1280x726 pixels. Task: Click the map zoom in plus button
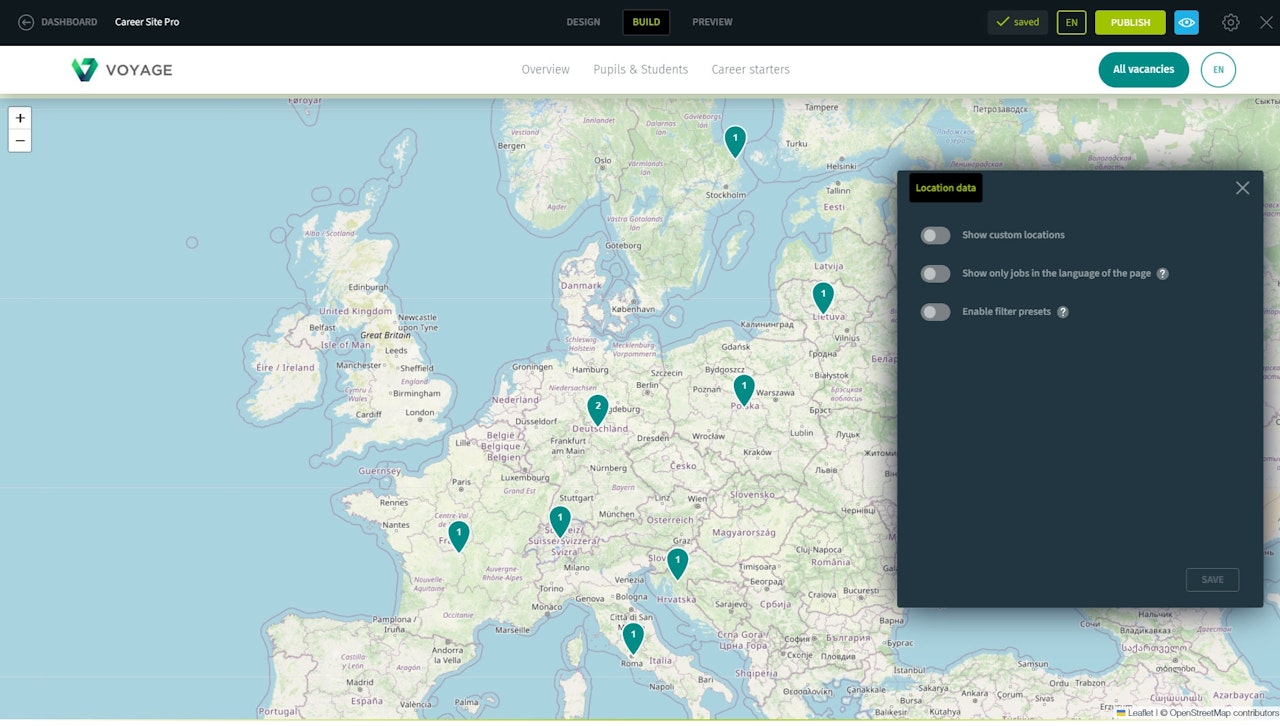[x=20, y=118]
